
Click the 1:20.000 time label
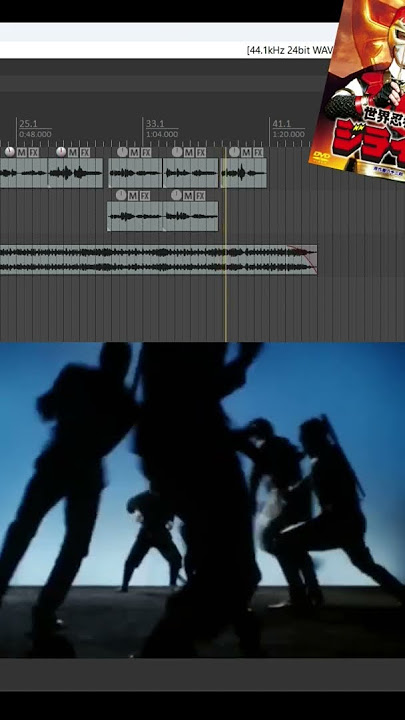288,134
